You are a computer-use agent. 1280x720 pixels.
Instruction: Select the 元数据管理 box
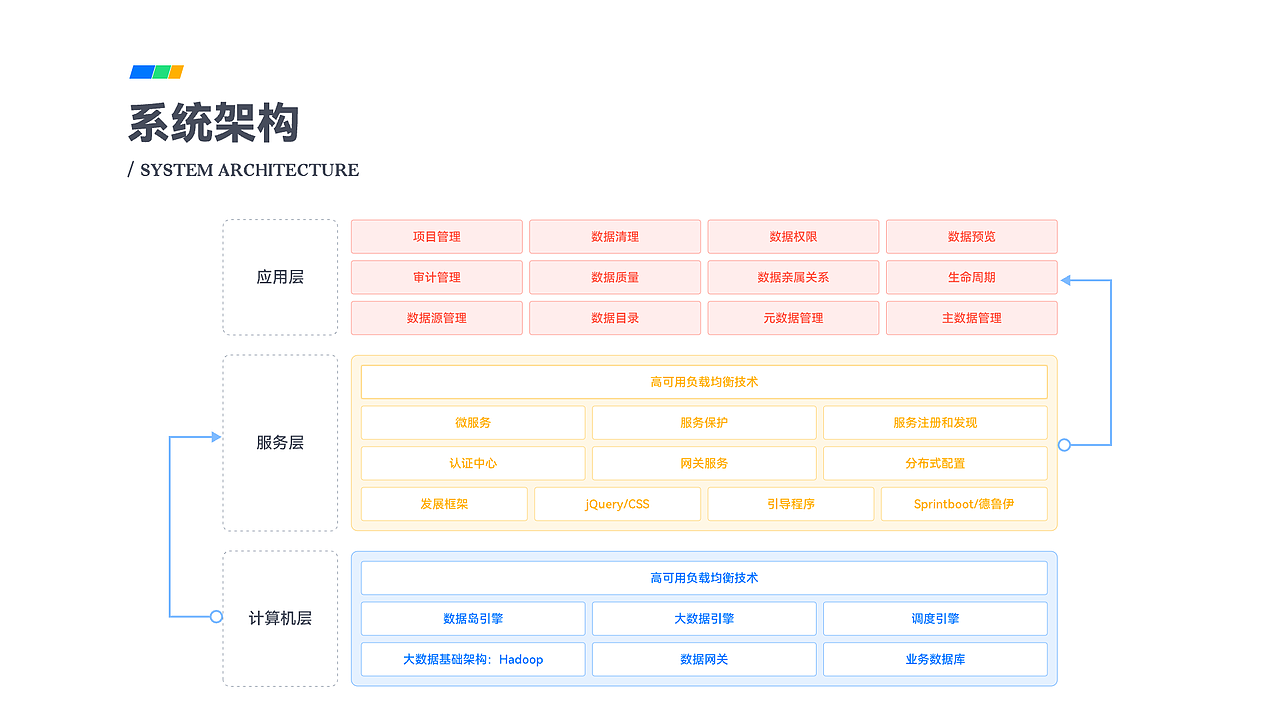point(793,318)
